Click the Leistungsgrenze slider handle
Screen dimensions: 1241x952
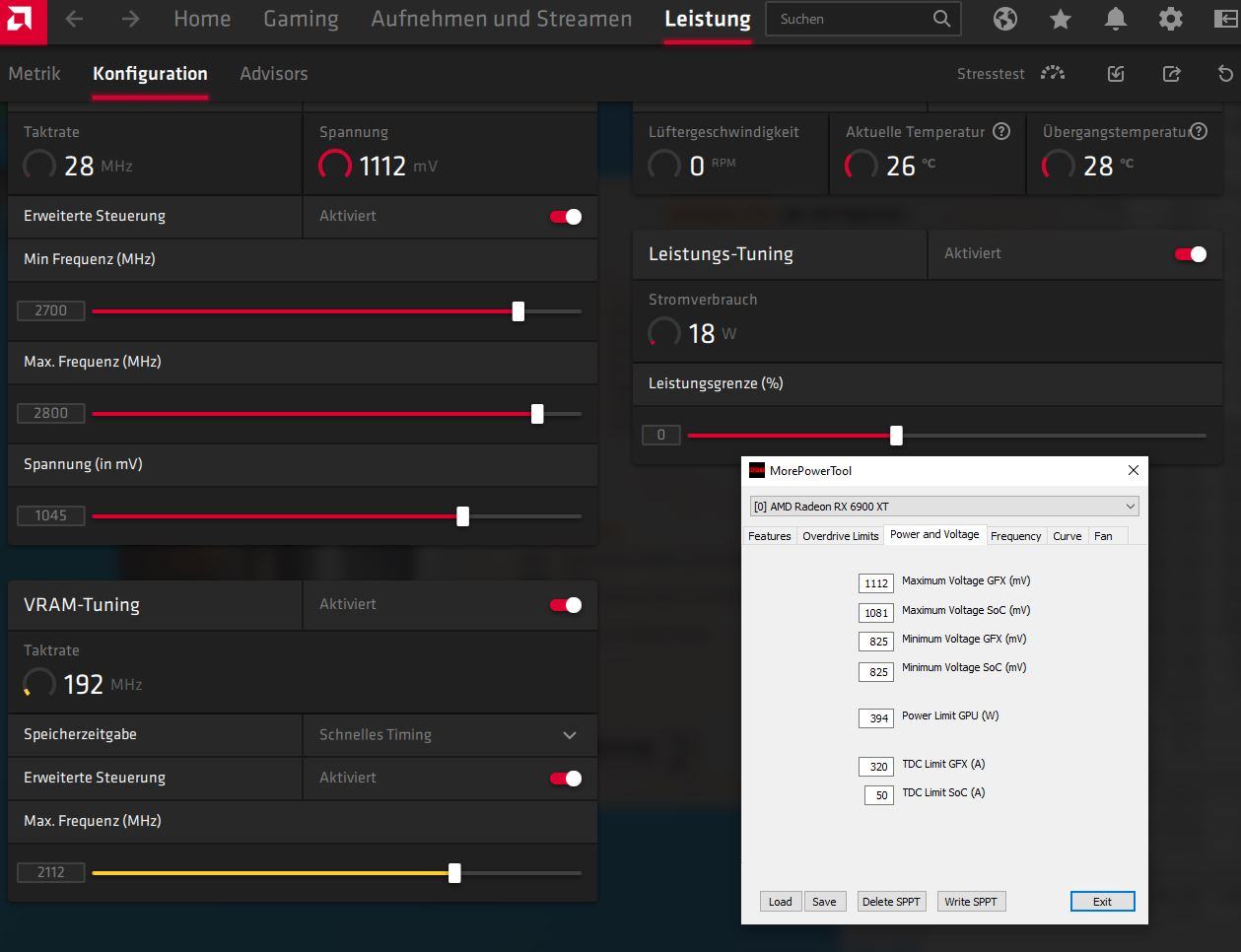pos(896,435)
